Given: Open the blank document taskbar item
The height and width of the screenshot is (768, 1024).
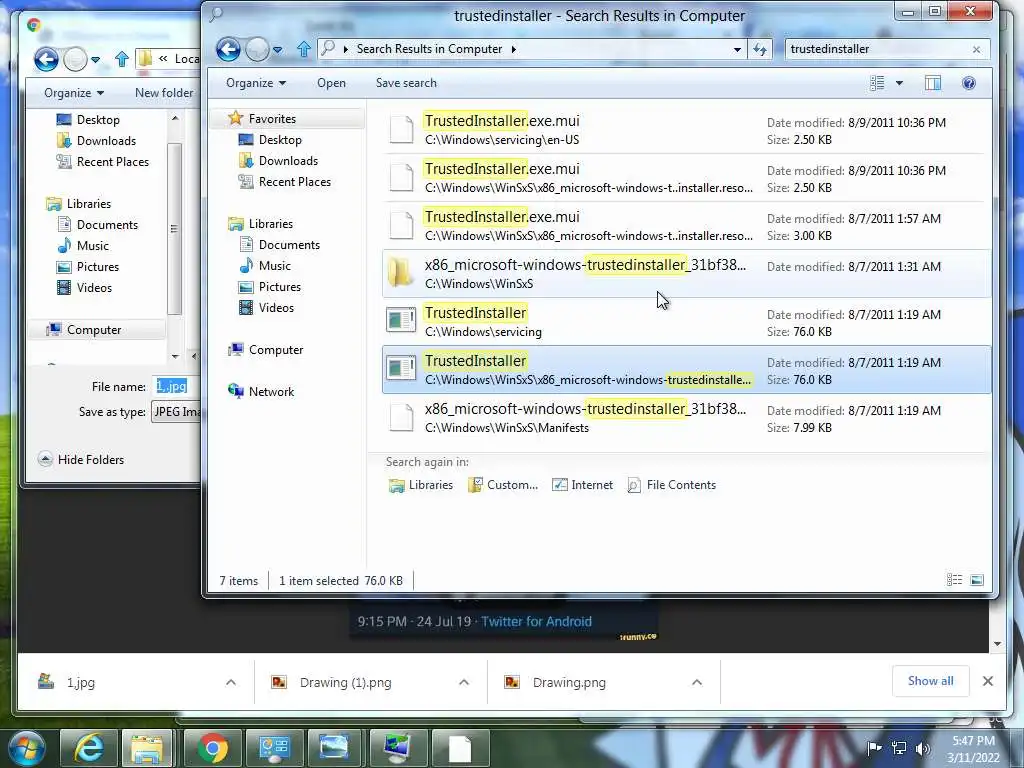Looking at the screenshot, I should (x=460, y=748).
